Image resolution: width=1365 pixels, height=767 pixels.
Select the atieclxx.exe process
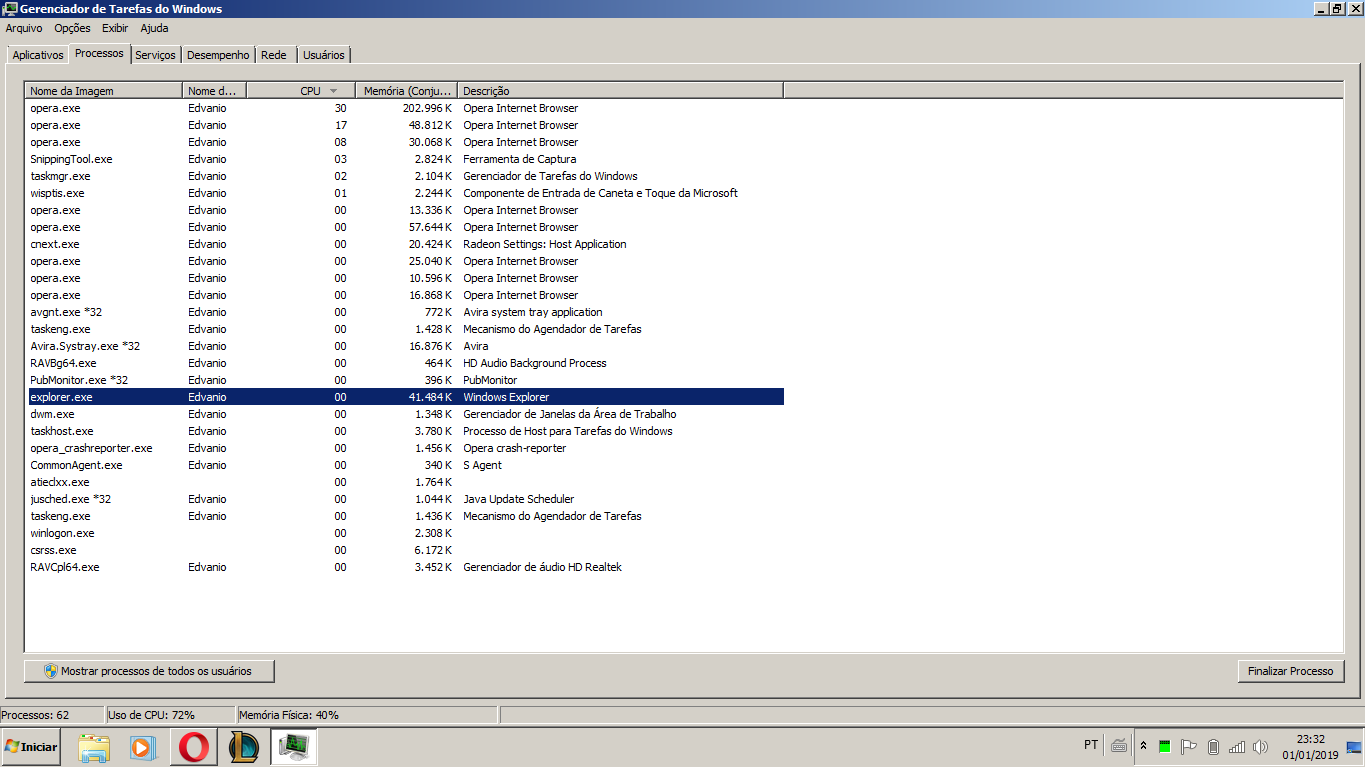tap(404, 482)
